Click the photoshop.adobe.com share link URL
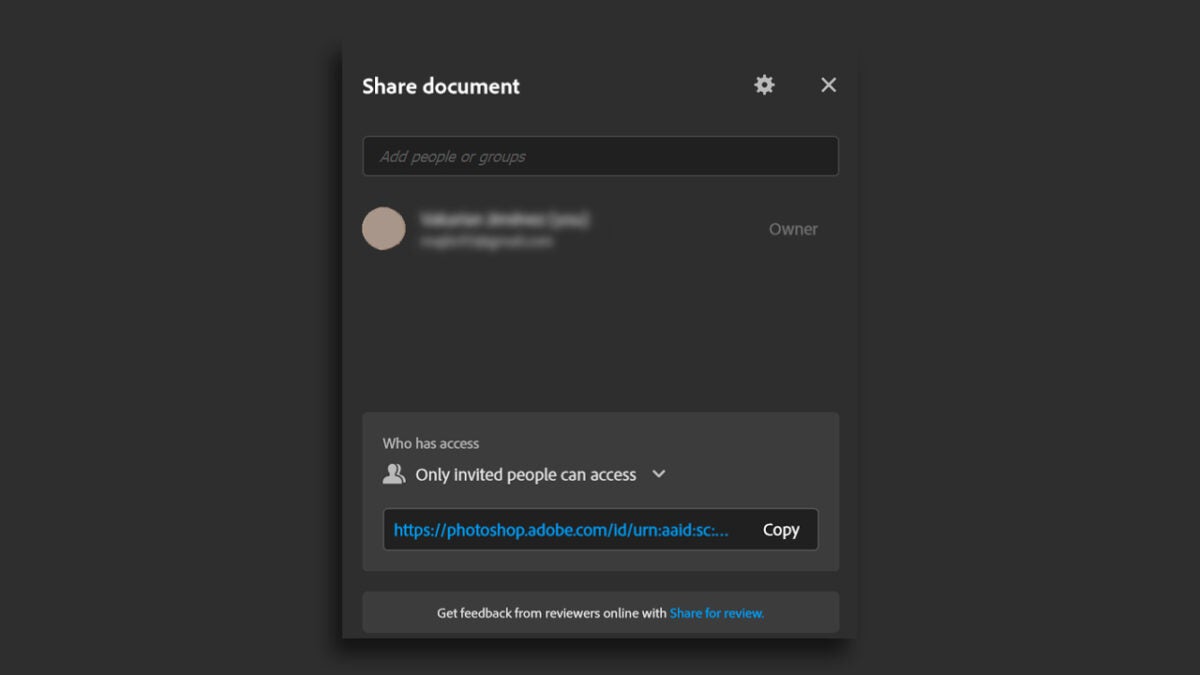Viewport: 1200px width, 675px height. point(561,530)
